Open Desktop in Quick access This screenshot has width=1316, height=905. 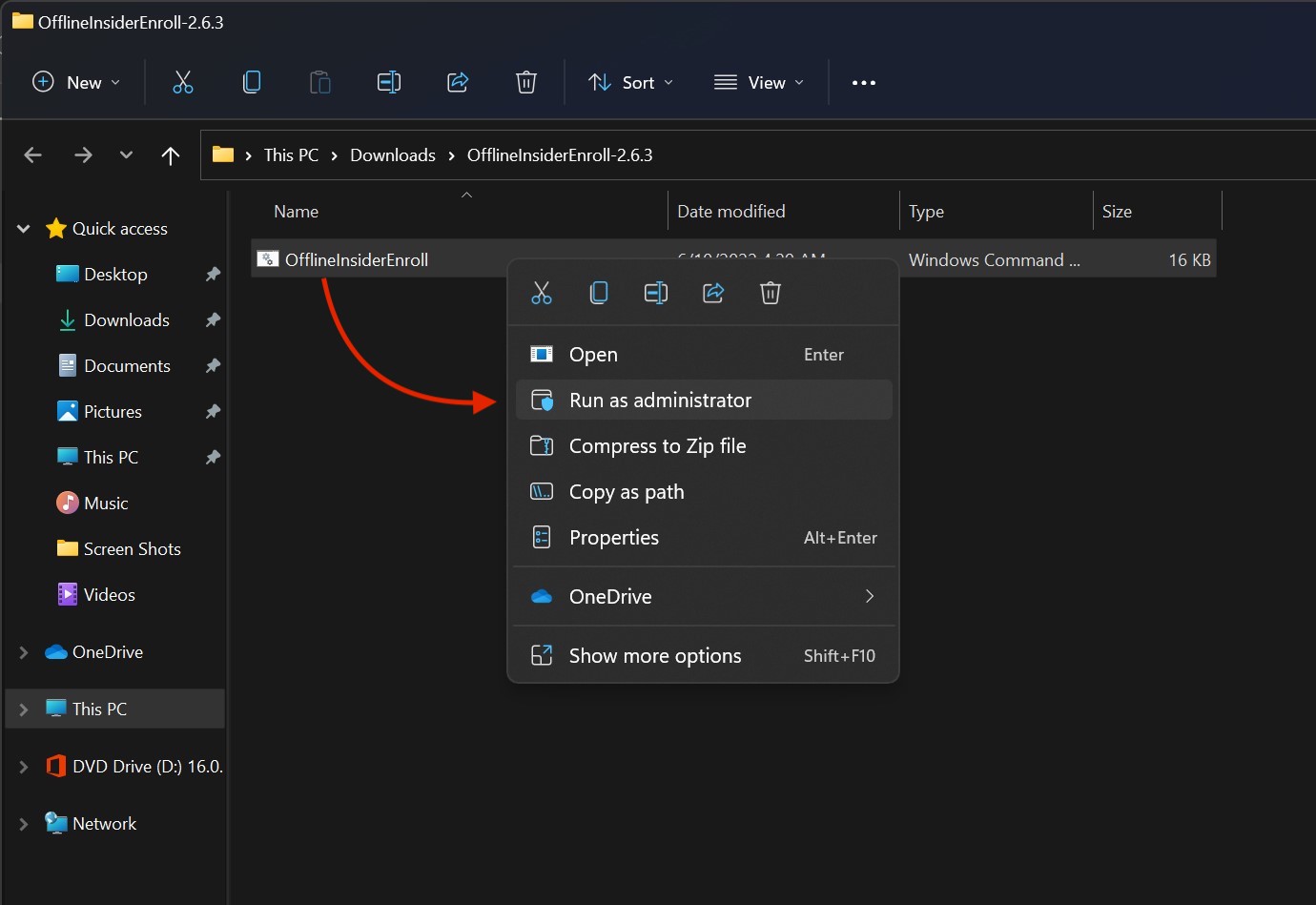pyautogui.click(x=115, y=275)
